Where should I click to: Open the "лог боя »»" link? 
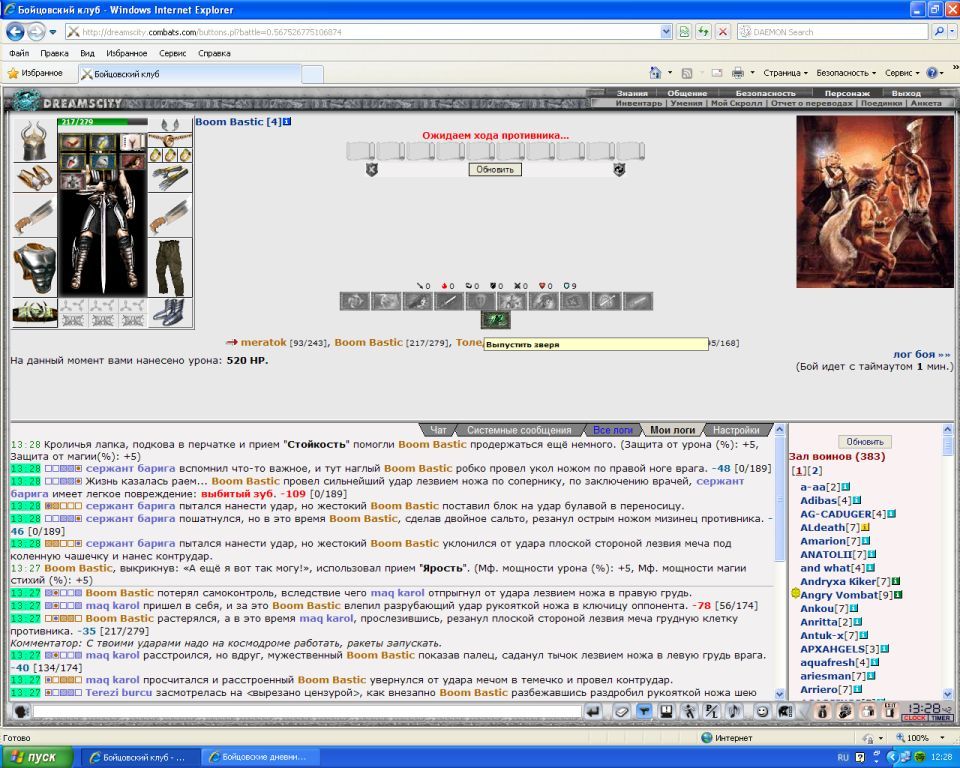pos(921,355)
